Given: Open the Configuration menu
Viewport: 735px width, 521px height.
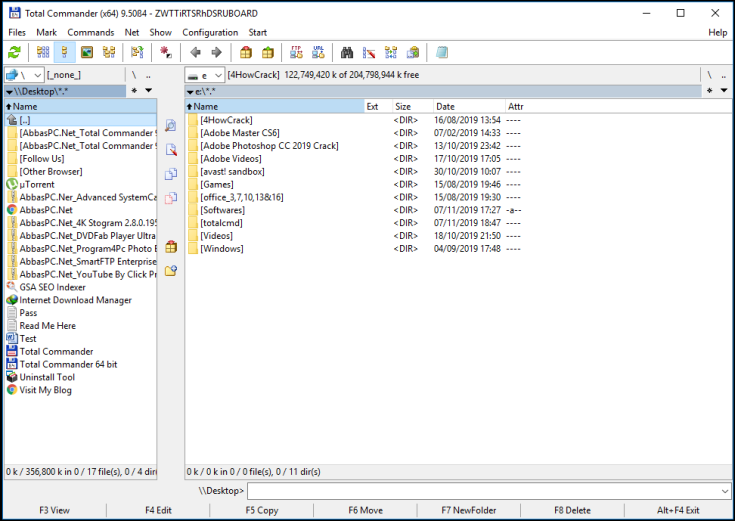Looking at the screenshot, I should [x=210, y=32].
